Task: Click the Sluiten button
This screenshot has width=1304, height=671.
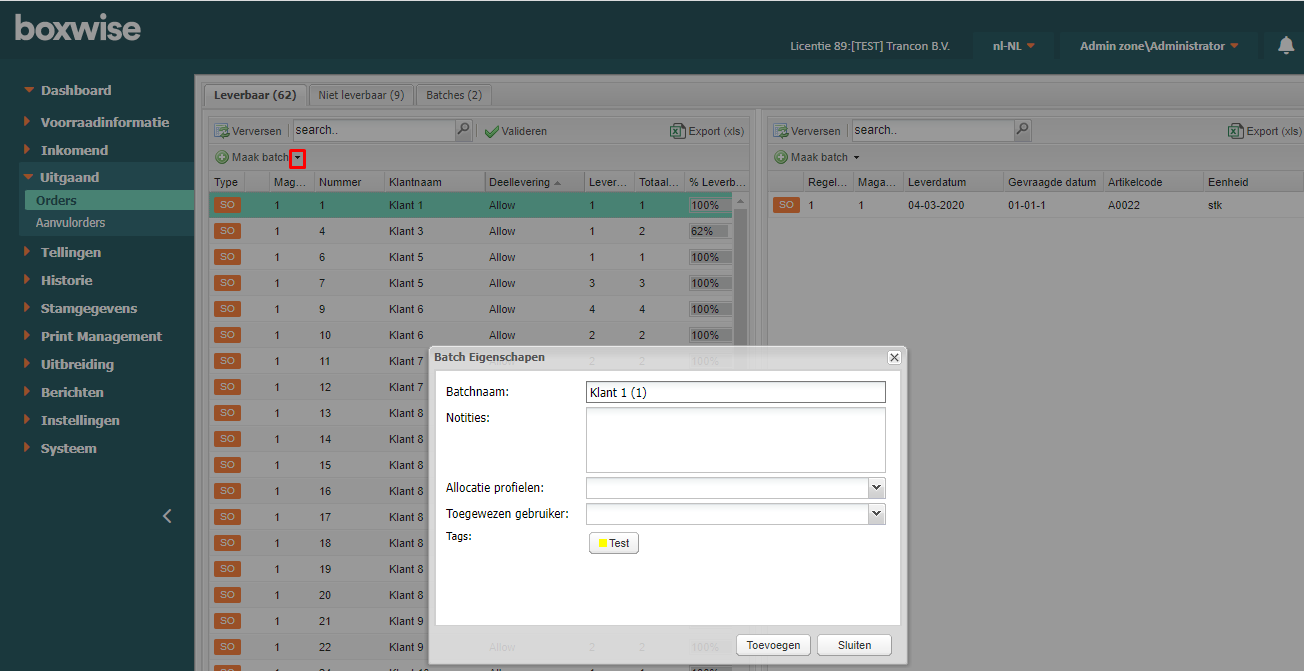Action: tap(854, 644)
